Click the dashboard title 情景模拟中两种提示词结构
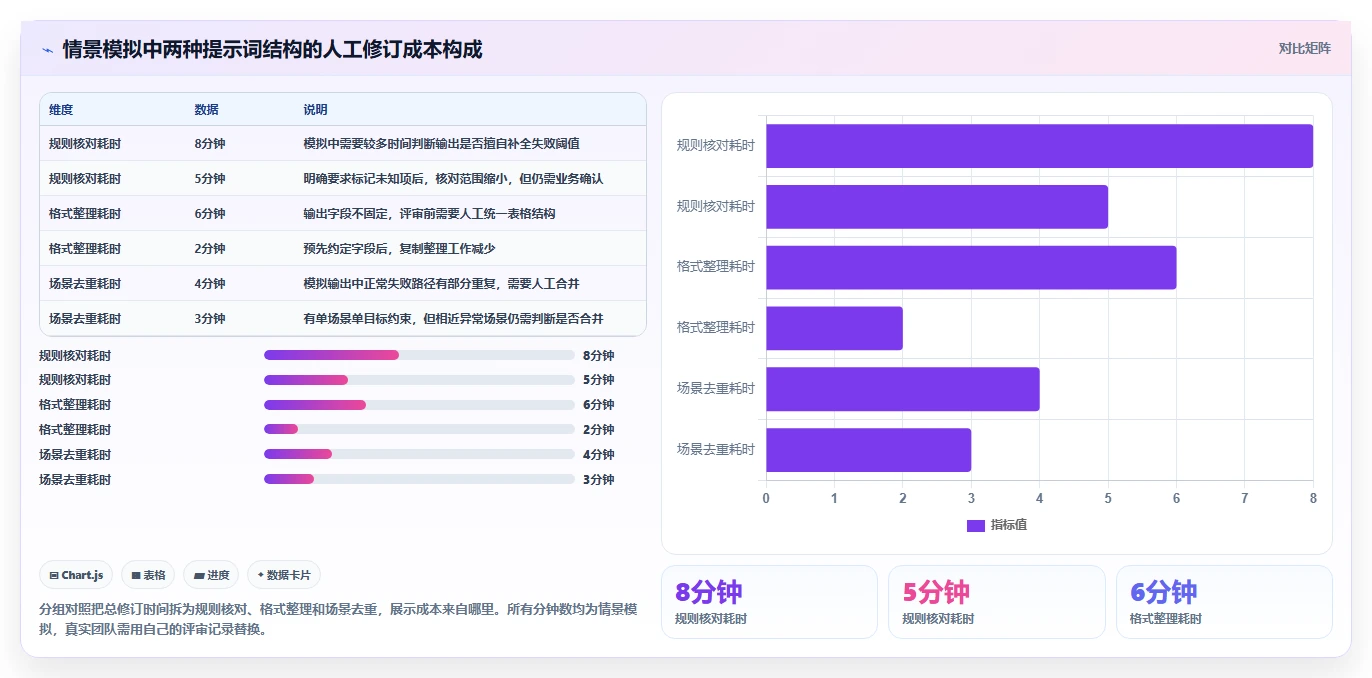 tap(272, 49)
